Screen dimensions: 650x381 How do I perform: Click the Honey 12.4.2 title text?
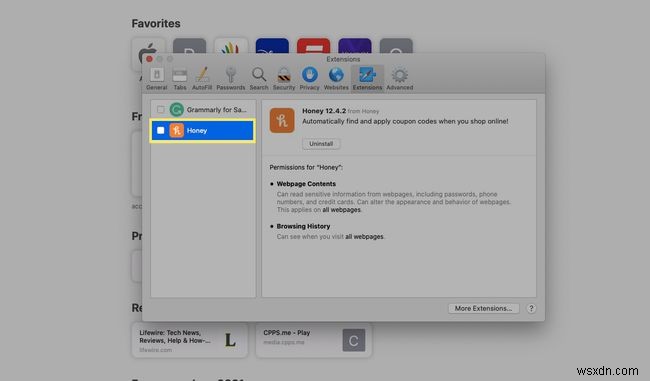point(324,111)
